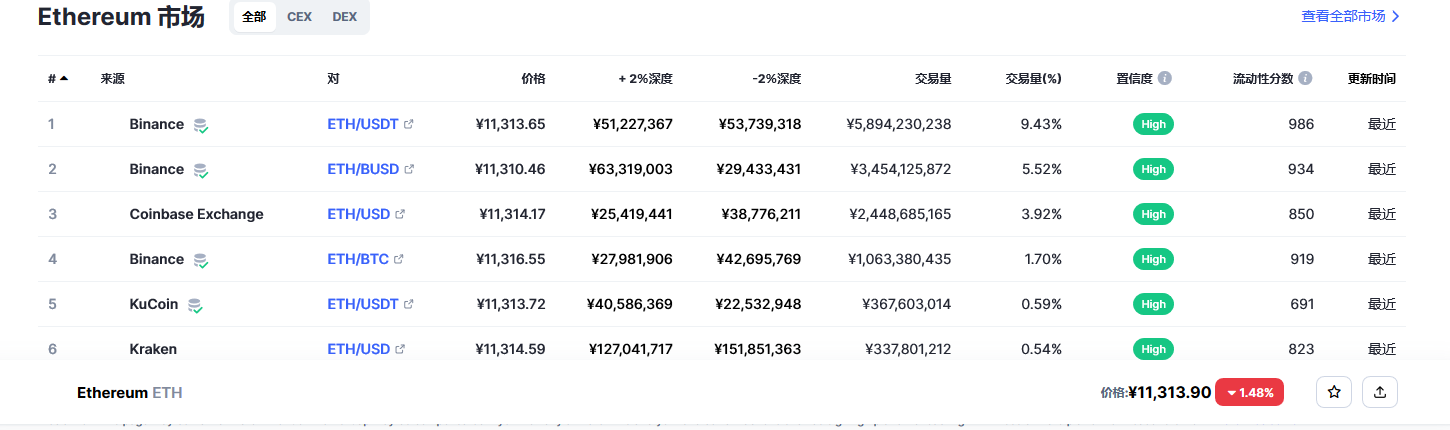The height and width of the screenshot is (430, 1450).
Task: Open Coinbase Exchange source link
Action: pos(196,215)
